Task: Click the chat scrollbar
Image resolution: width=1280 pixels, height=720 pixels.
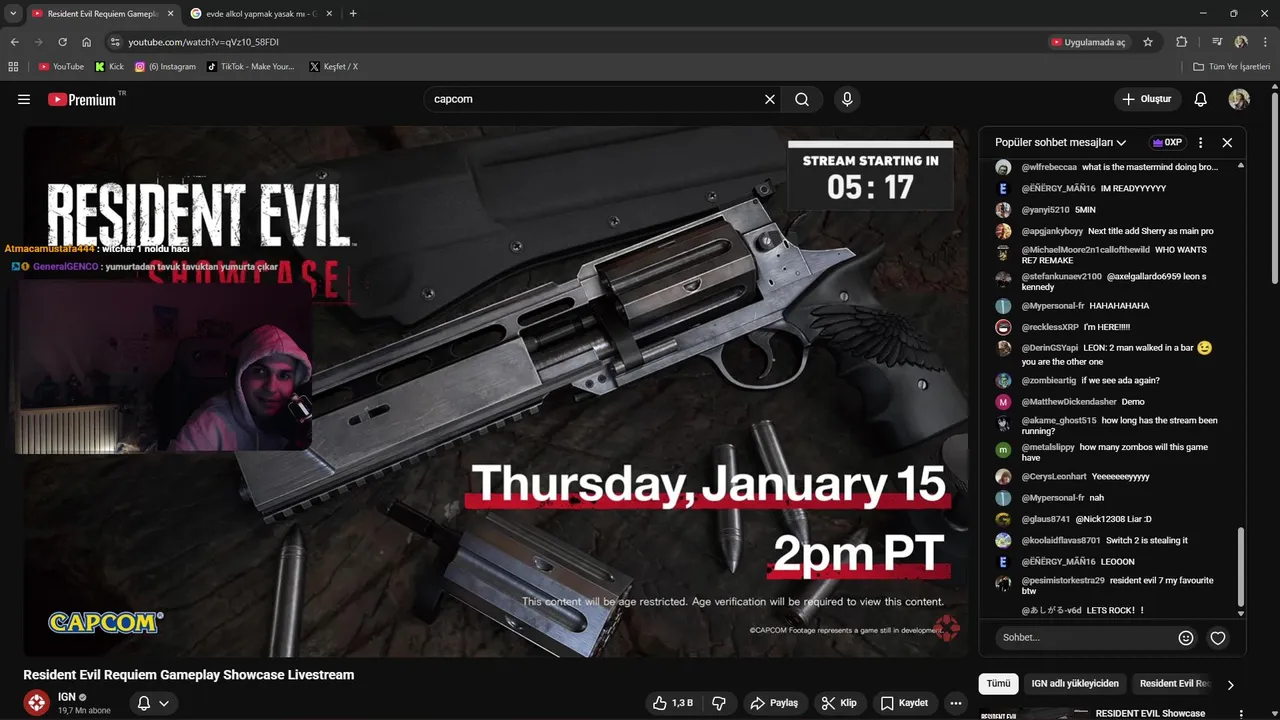Action: (1241, 568)
